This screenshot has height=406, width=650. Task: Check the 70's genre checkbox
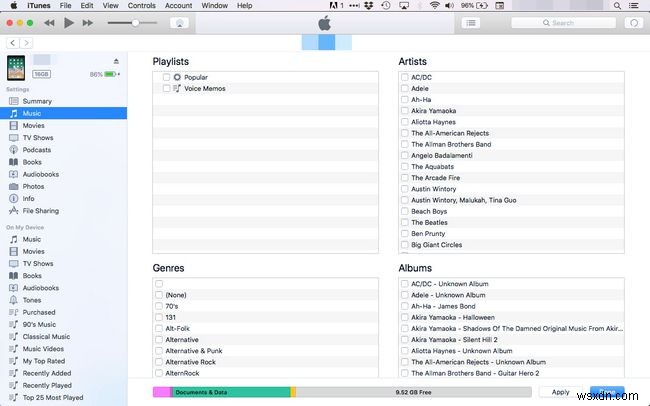158,306
